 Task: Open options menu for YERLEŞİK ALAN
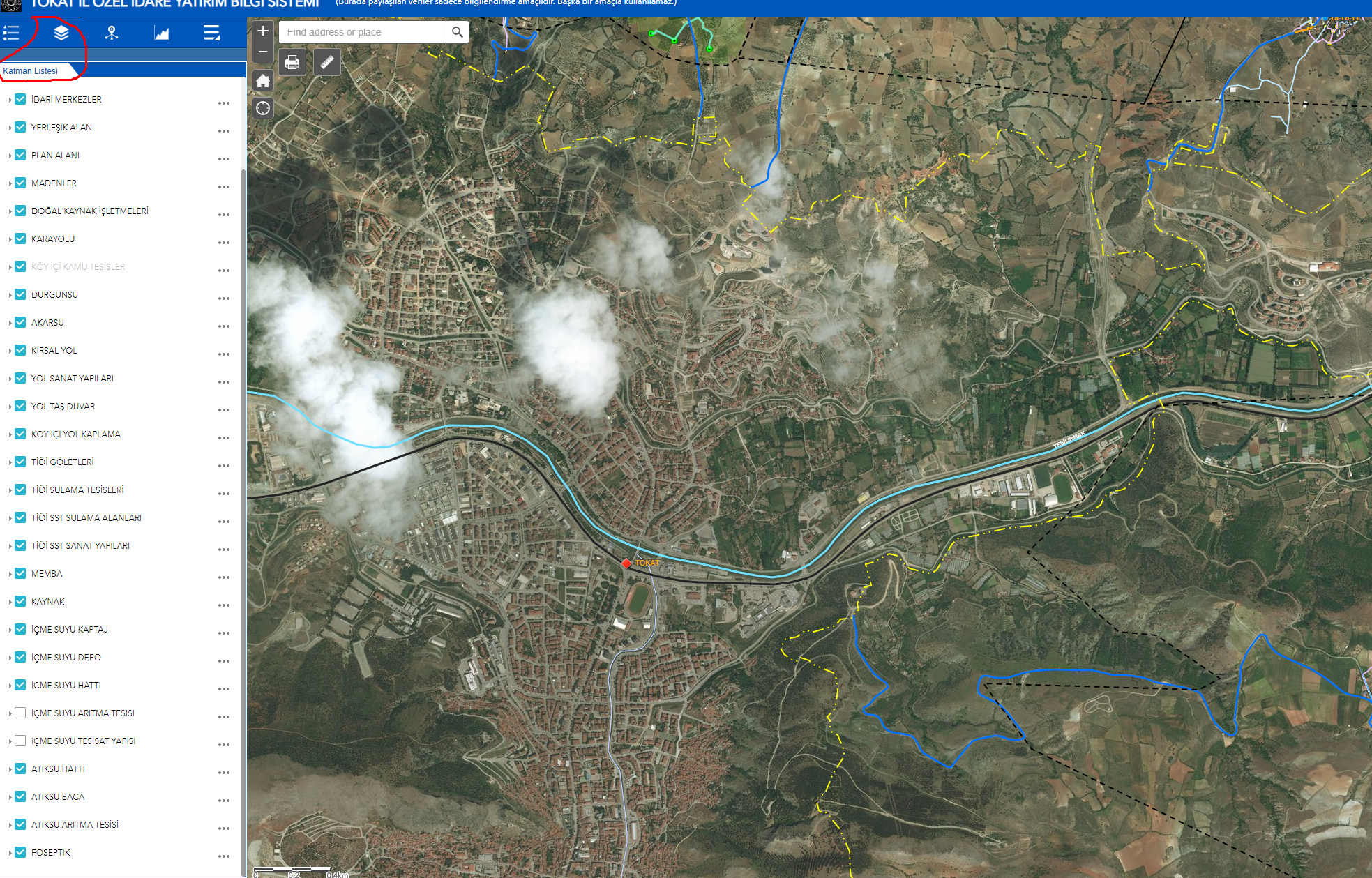pyautogui.click(x=224, y=131)
